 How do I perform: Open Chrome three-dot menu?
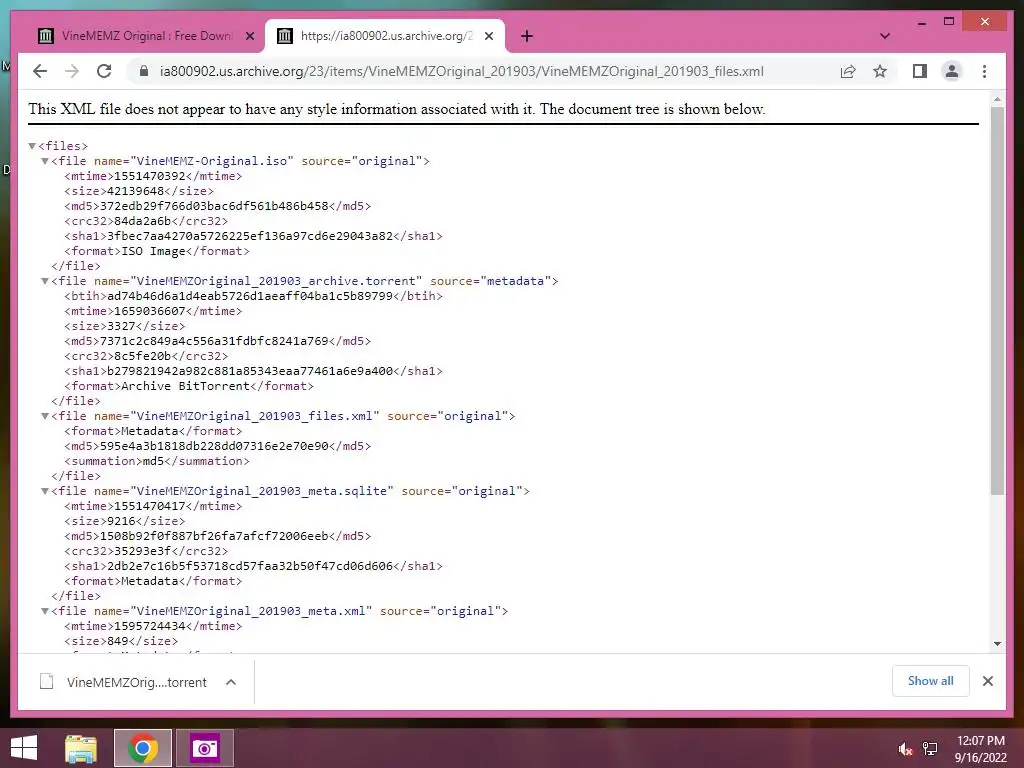pyautogui.click(x=984, y=71)
